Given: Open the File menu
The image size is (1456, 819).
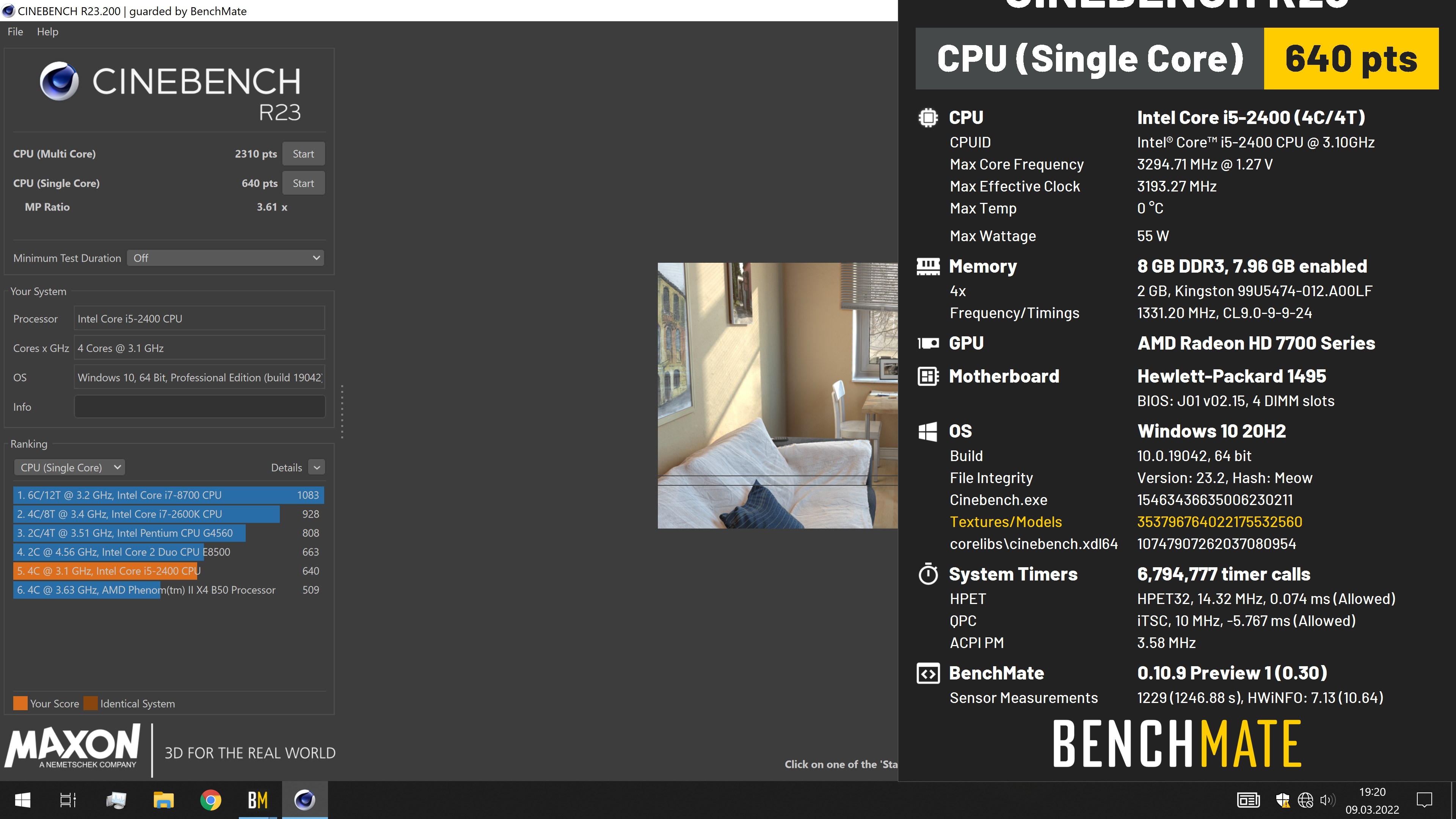Looking at the screenshot, I should tap(15, 31).
